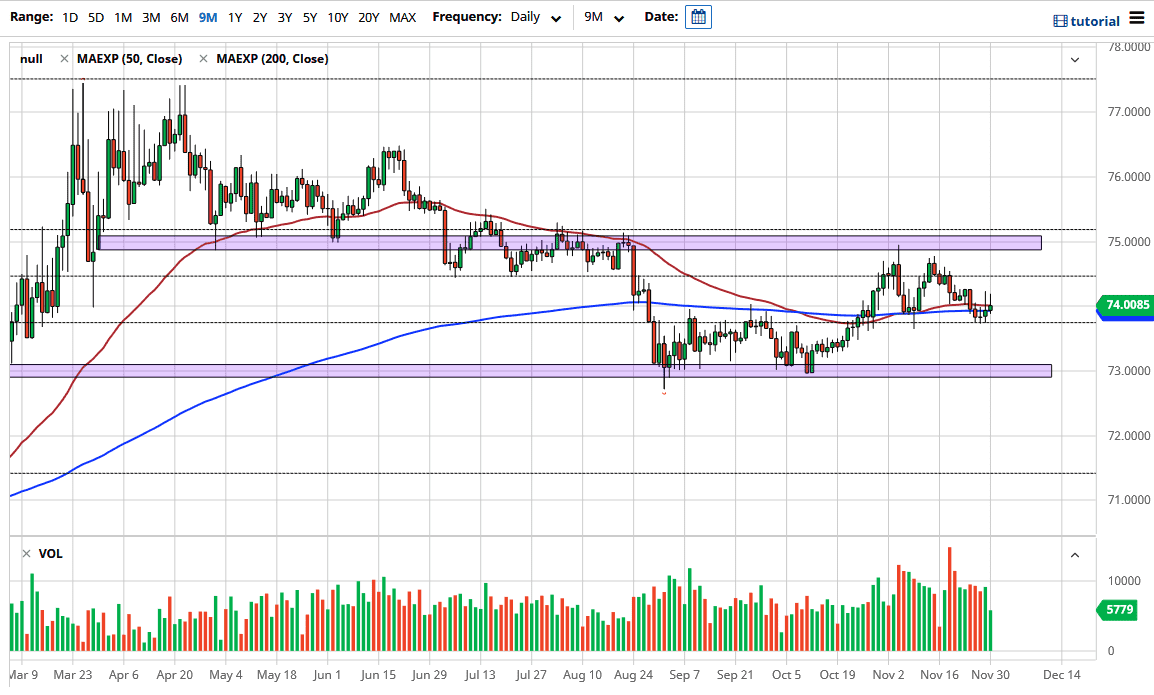Click the Dec 14 date axis label
Viewport: 1154px width, 695px height.
pyautogui.click(x=1062, y=674)
